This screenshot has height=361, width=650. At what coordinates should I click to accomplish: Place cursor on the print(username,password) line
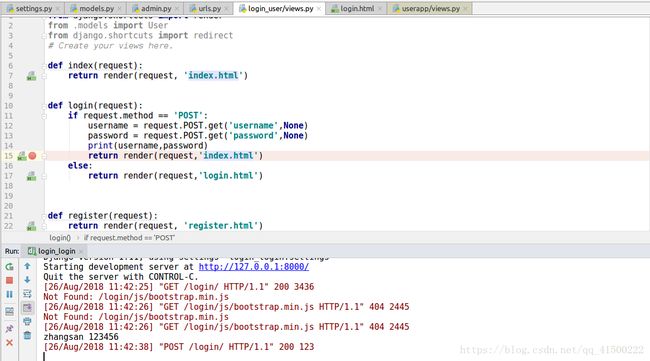click(x=148, y=146)
